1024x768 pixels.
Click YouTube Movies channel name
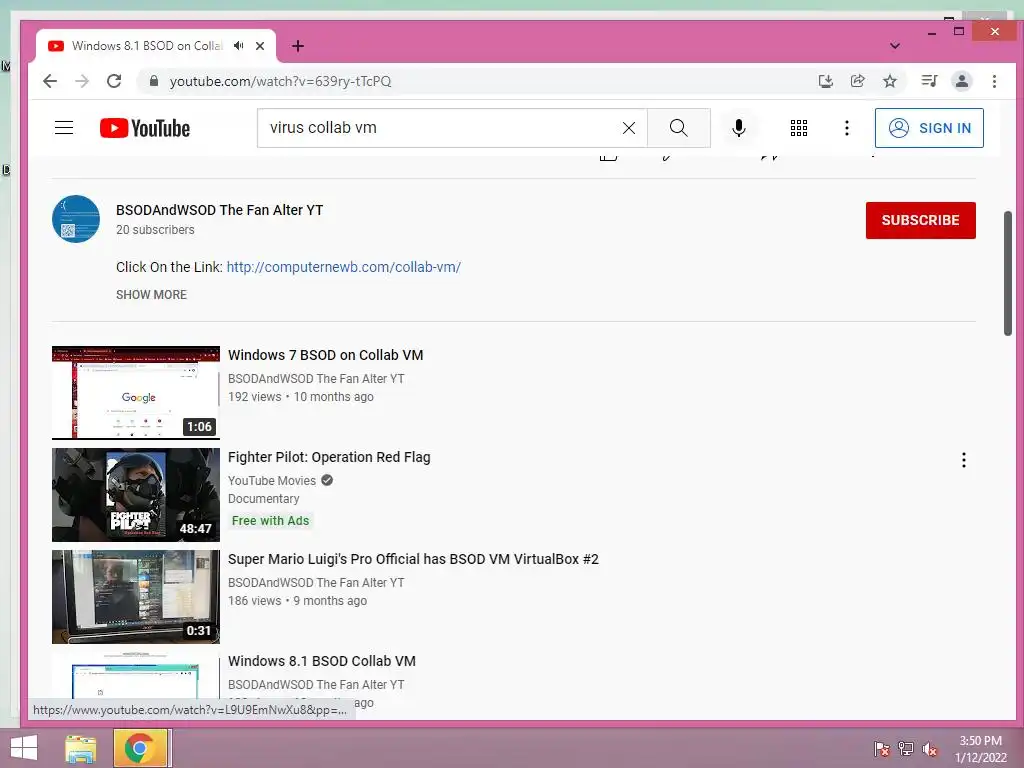click(272, 481)
